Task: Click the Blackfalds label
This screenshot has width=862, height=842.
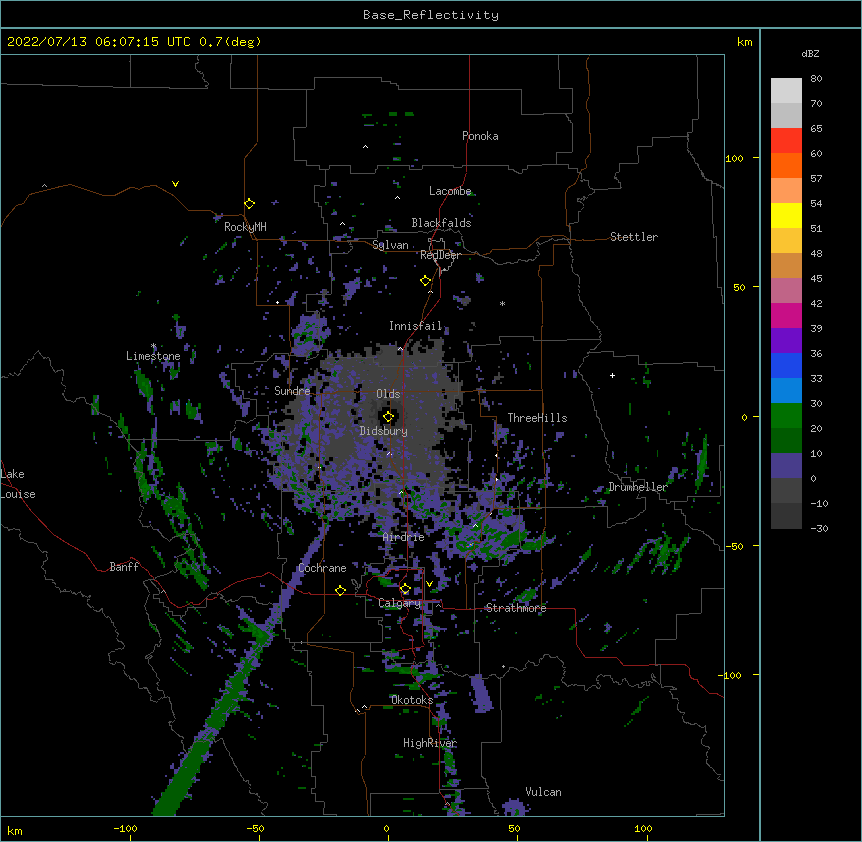Action: point(441,223)
